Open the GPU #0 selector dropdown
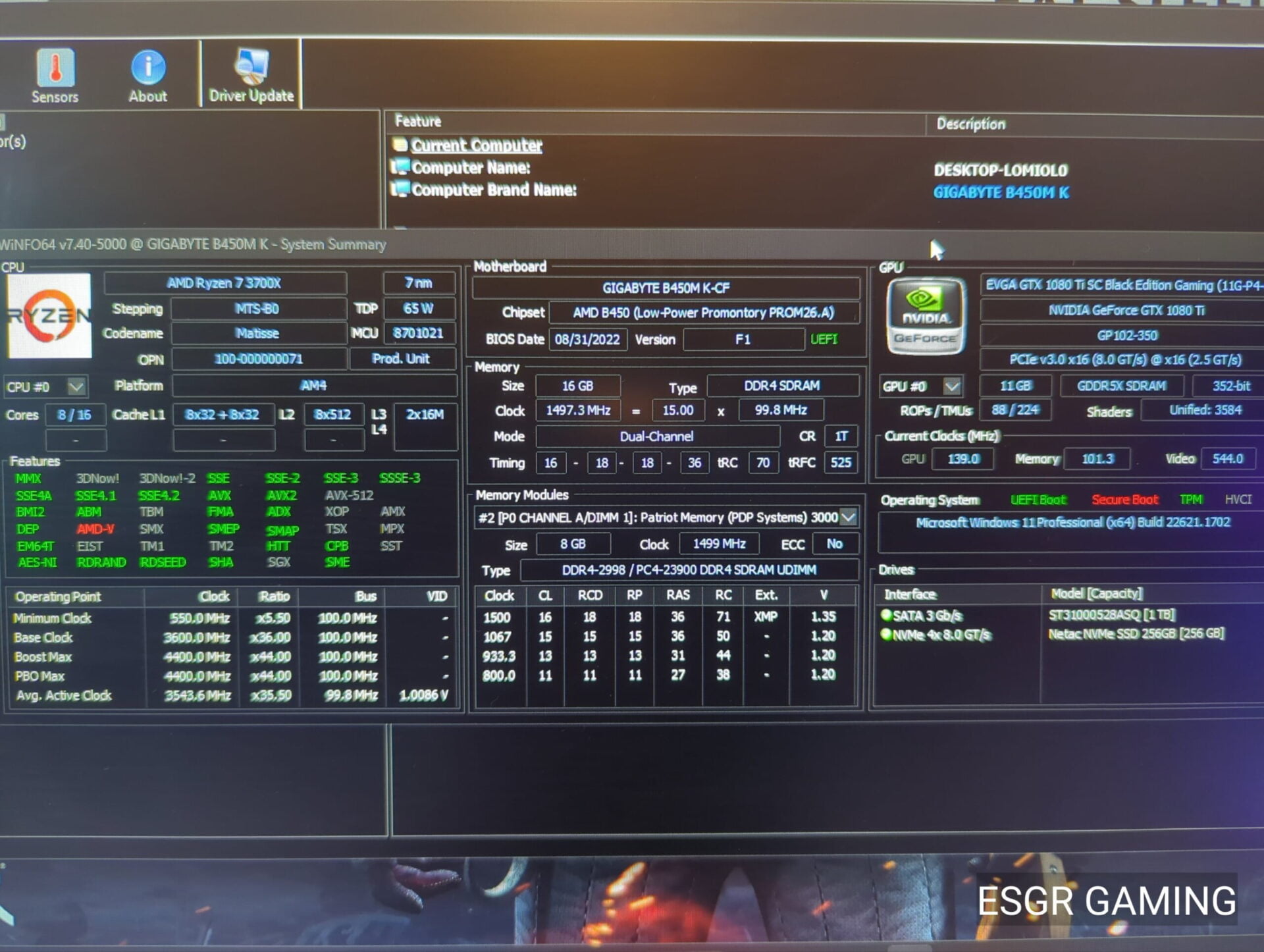Image resolution: width=1264 pixels, height=952 pixels. [952, 386]
